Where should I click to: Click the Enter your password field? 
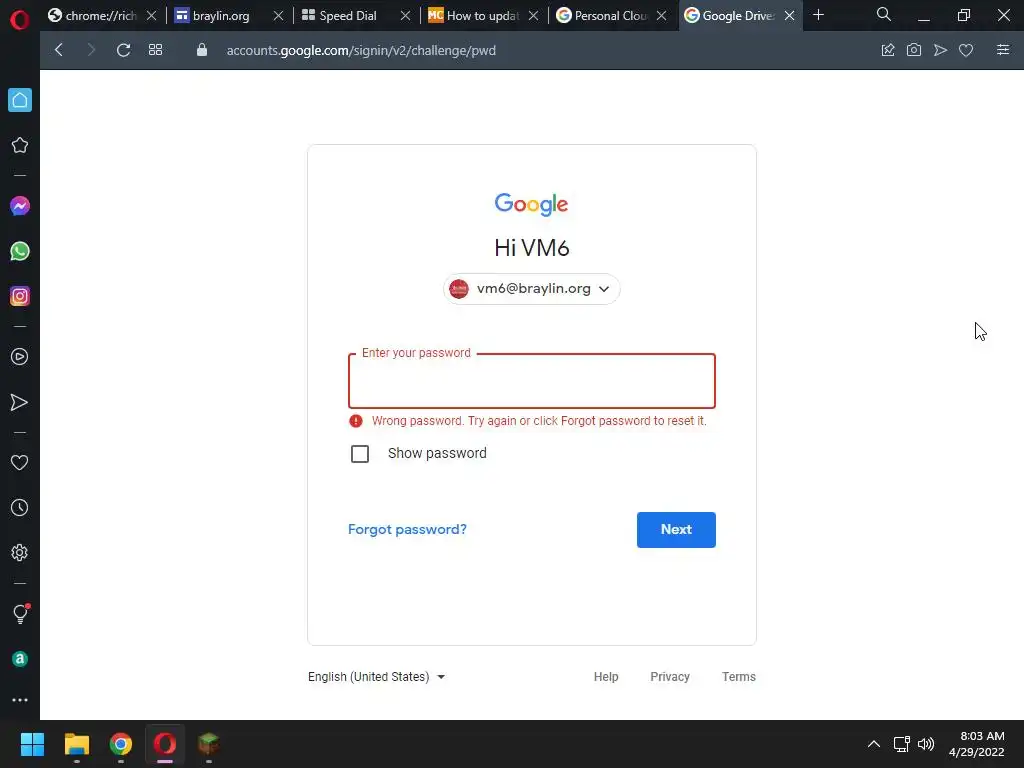[532, 381]
